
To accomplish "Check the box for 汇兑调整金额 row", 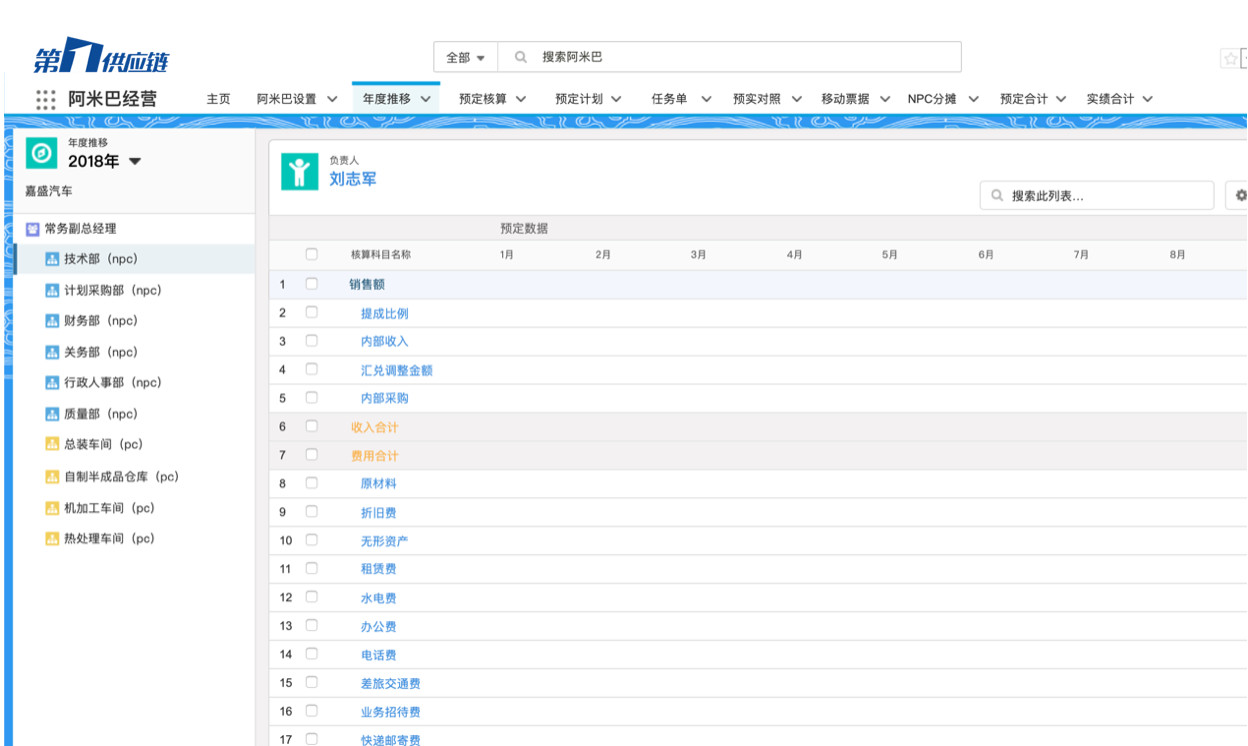I will pos(312,370).
